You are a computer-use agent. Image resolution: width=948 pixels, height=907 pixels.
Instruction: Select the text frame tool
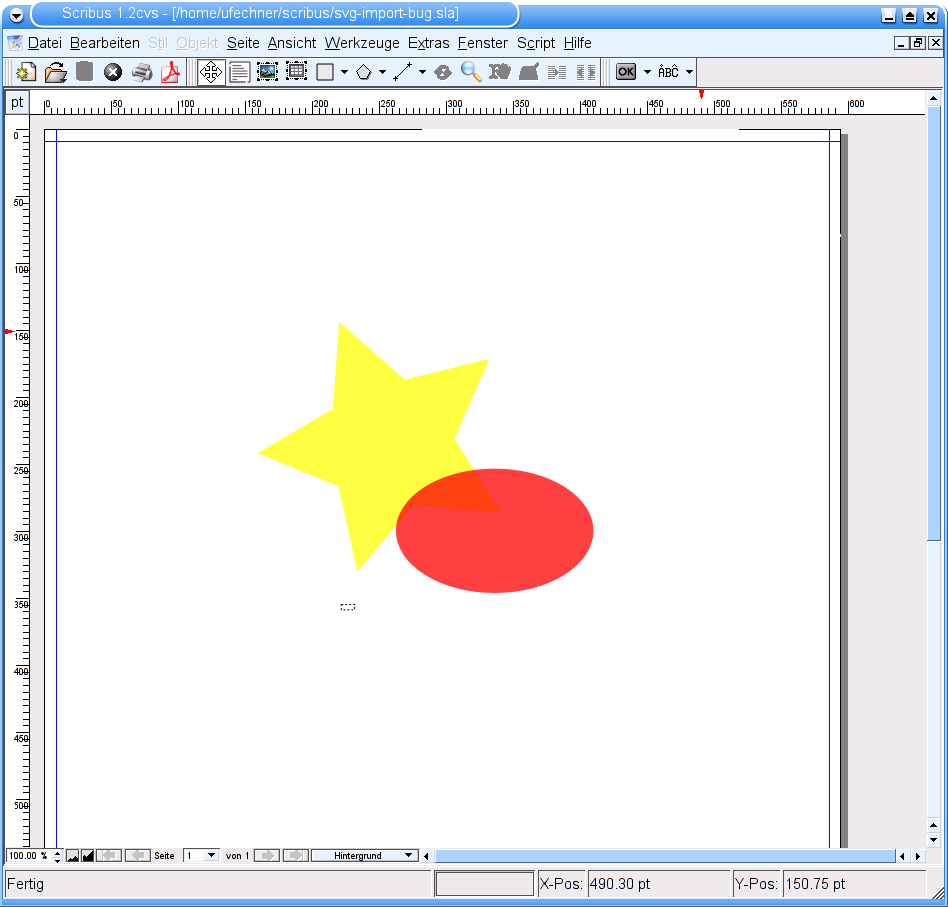click(239, 72)
